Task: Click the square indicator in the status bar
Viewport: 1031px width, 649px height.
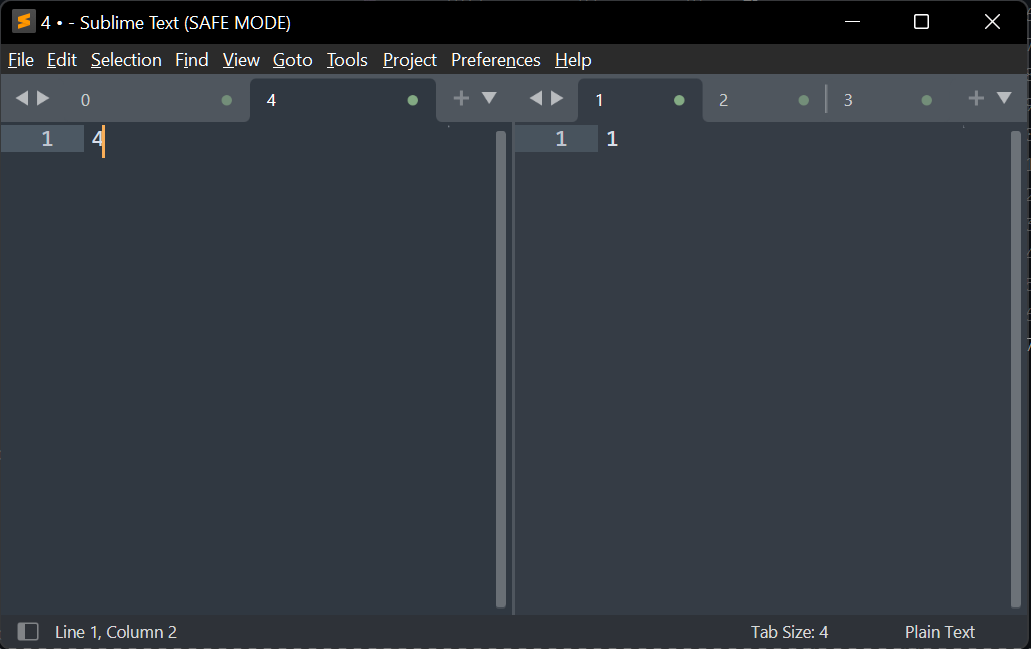Action: (28, 631)
